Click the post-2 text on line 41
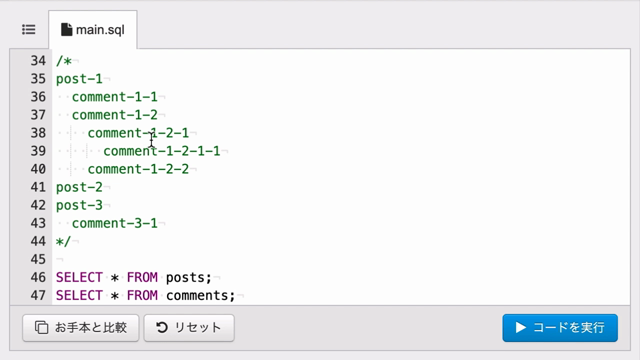640x360 pixels. point(79,187)
